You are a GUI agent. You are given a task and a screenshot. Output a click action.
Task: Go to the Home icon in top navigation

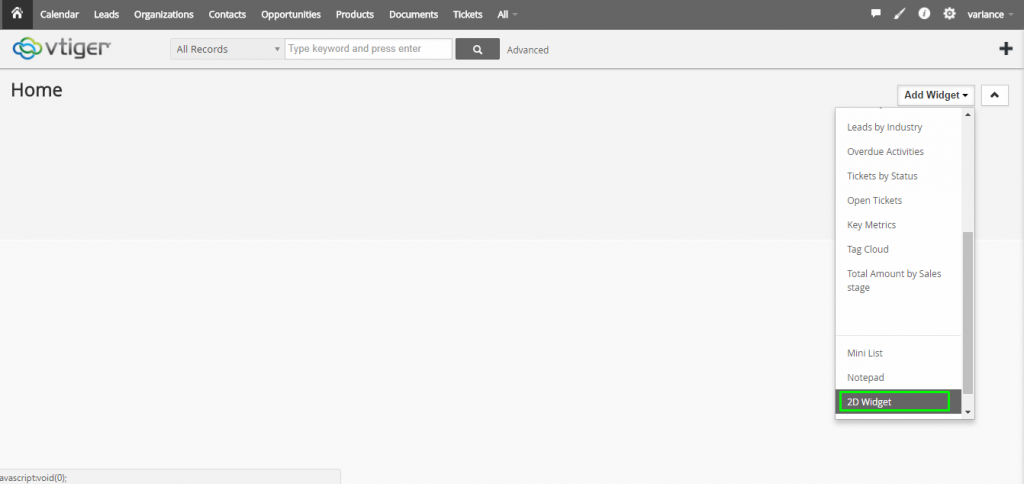point(17,14)
